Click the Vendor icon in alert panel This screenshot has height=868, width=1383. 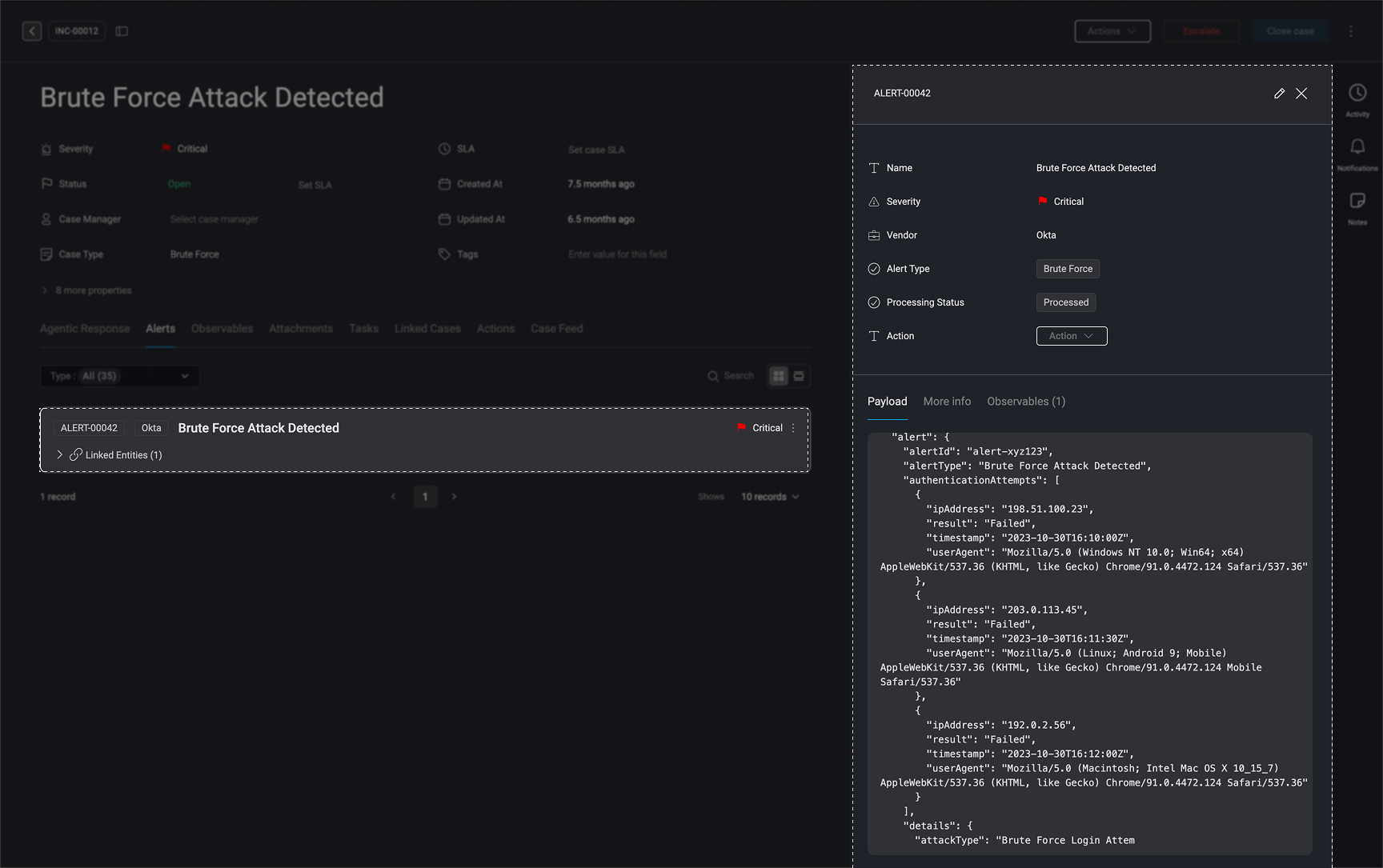coord(874,235)
